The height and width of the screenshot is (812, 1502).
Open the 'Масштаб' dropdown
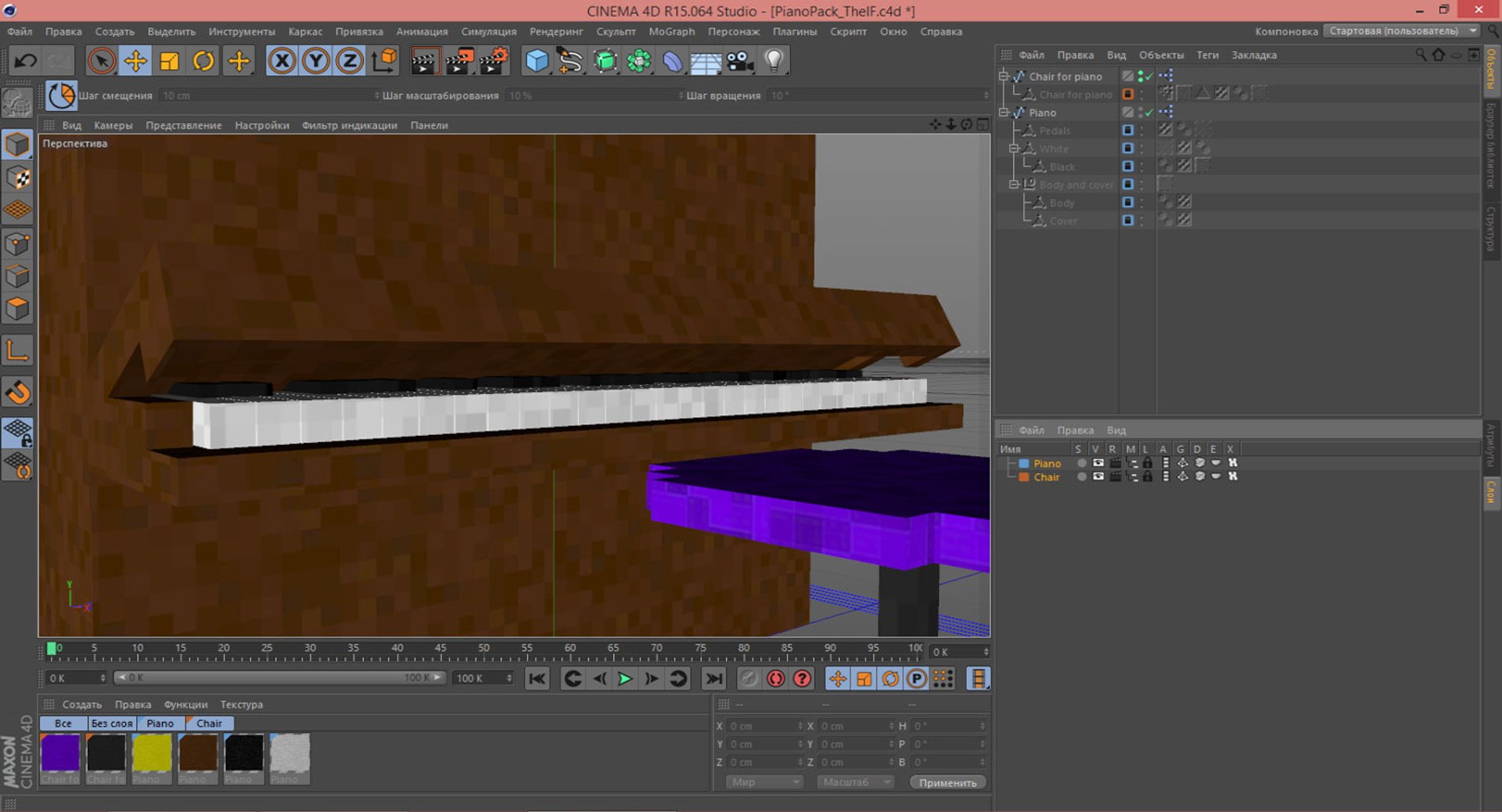coord(856,781)
